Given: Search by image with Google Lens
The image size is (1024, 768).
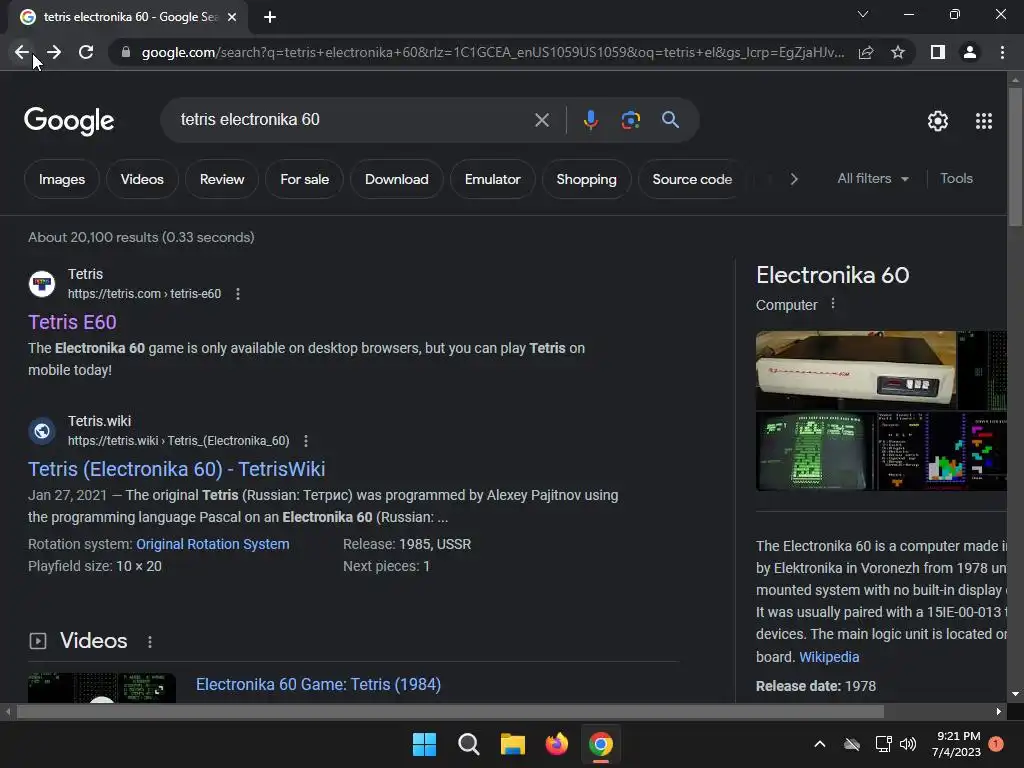Looking at the screenshot, I should point(630,120).
